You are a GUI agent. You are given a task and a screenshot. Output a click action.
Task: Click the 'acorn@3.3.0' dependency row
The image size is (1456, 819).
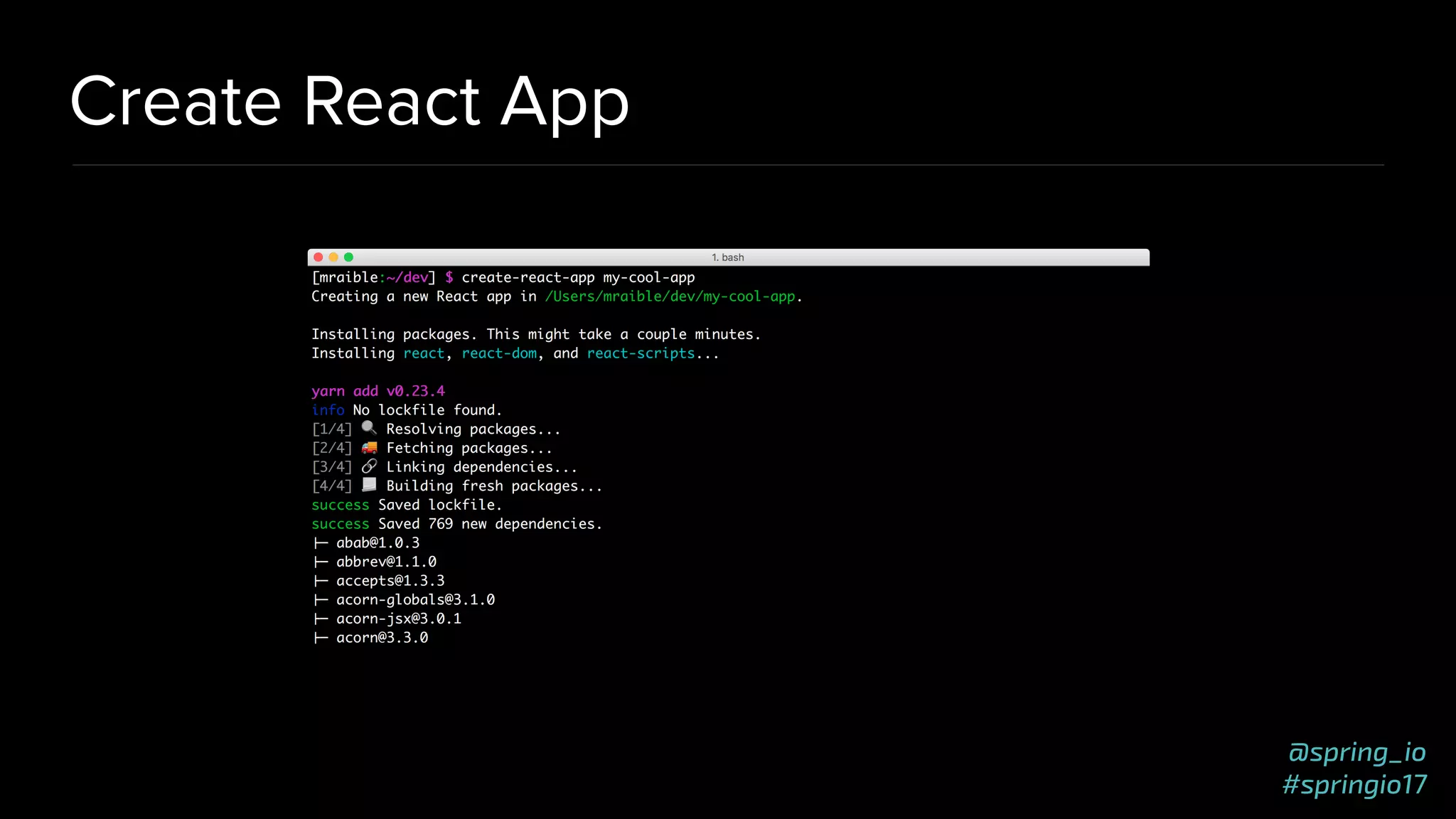tap(370, 638)
